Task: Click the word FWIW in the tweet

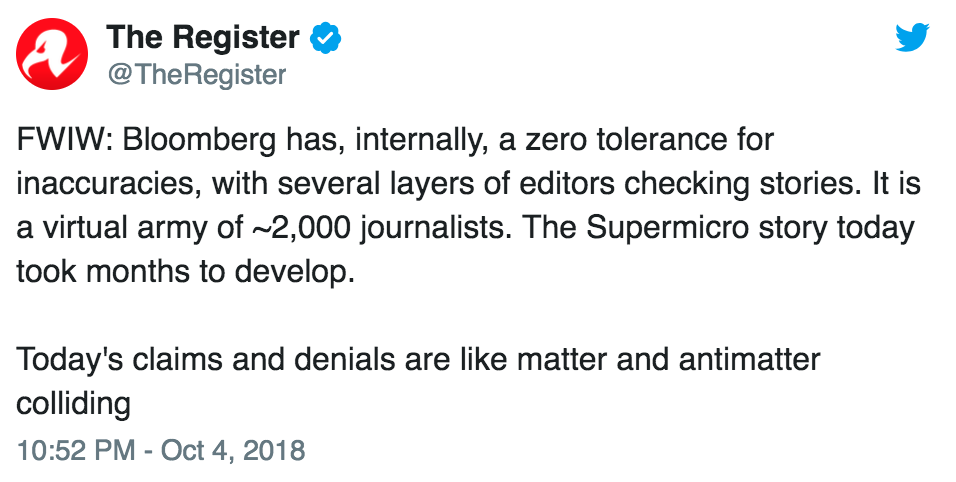Action: point(60,140)
